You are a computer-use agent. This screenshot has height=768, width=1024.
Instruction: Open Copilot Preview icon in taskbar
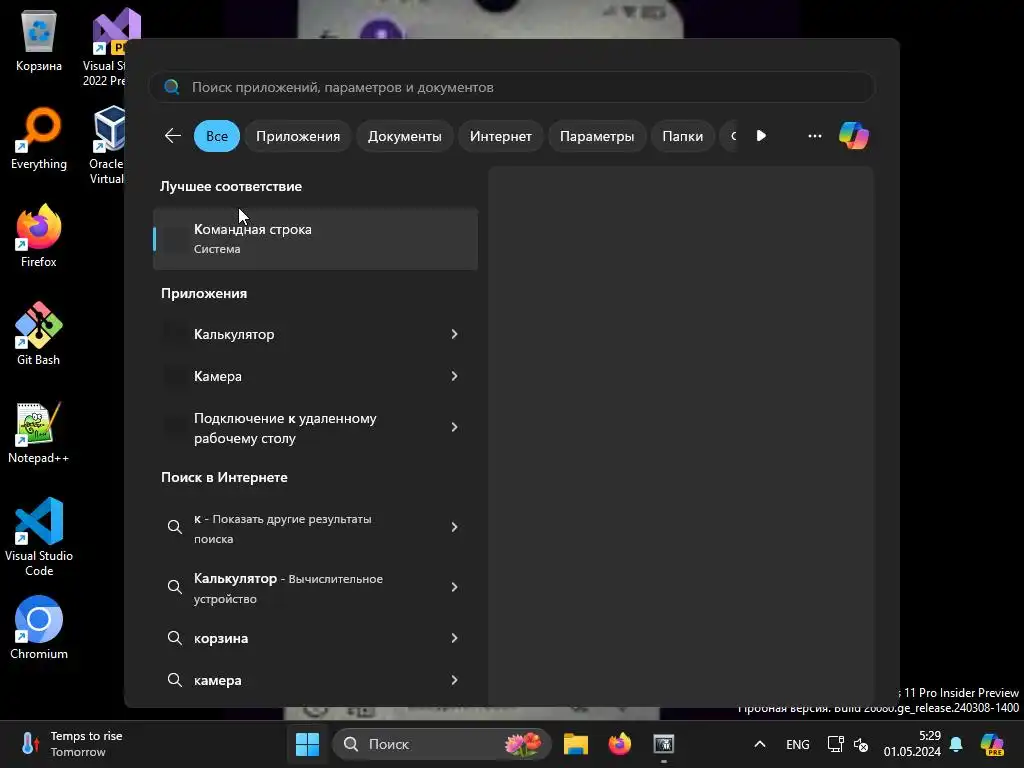992,744
